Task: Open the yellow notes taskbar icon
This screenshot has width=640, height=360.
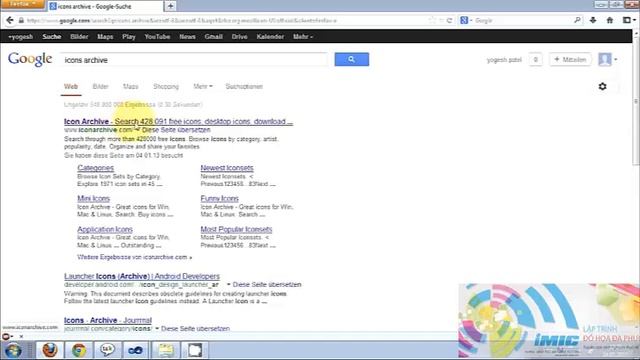Action: coord(166,350)
